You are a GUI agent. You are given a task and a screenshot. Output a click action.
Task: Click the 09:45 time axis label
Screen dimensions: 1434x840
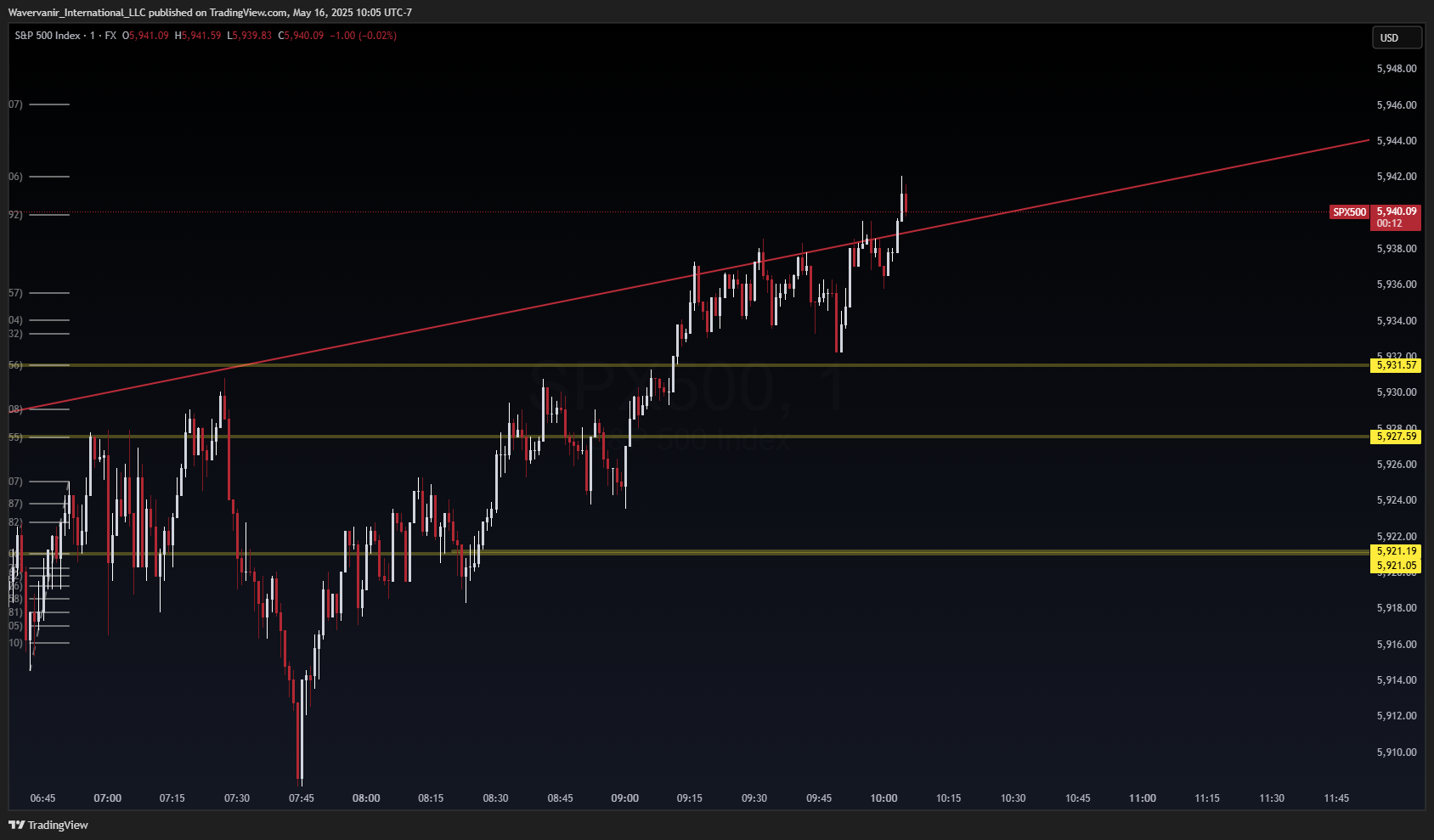(819, 798)
